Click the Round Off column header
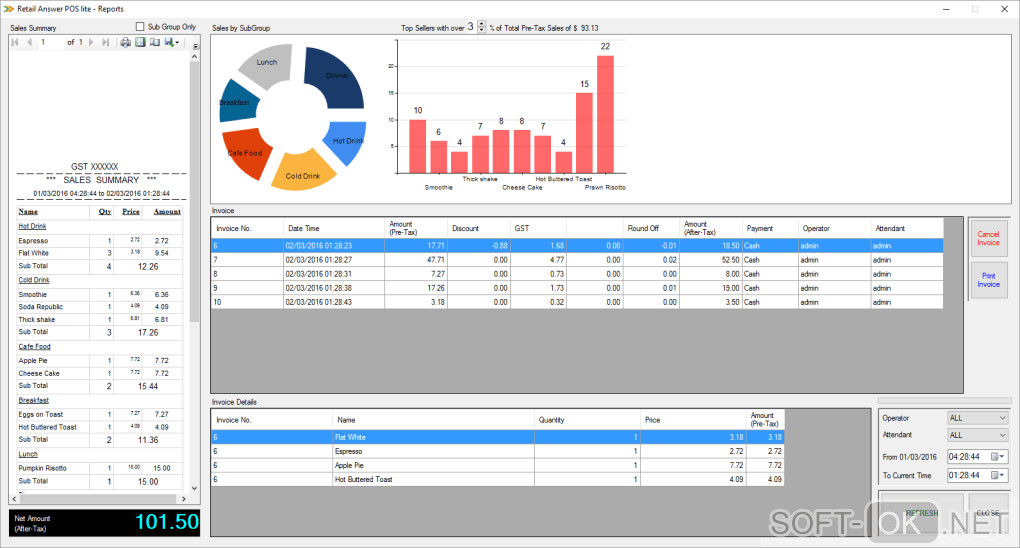Image resolution: width=1020 pixels, height=548 pixels. [x=651, y=228]
